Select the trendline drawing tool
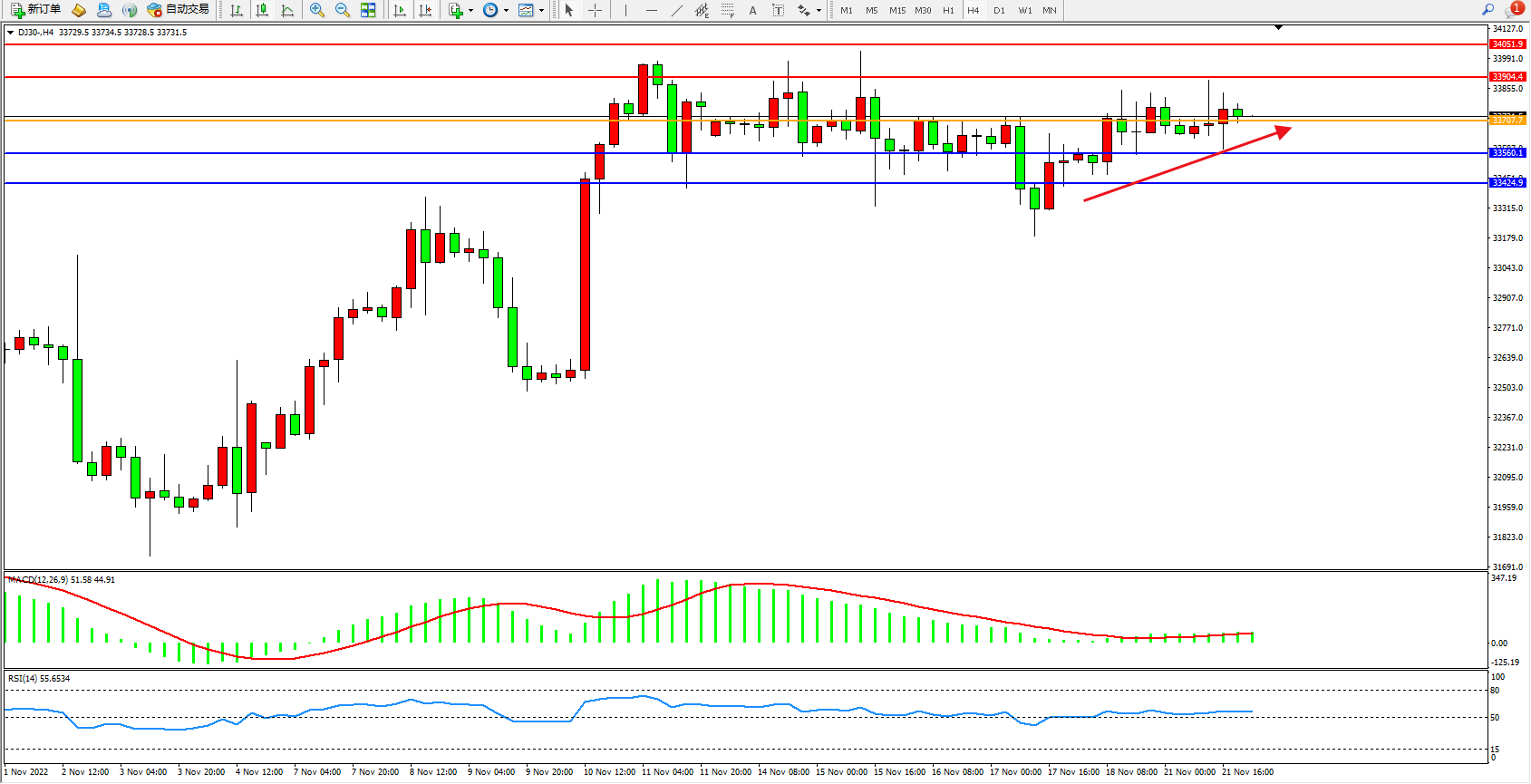1531x784 pixels. coord(677,10)
